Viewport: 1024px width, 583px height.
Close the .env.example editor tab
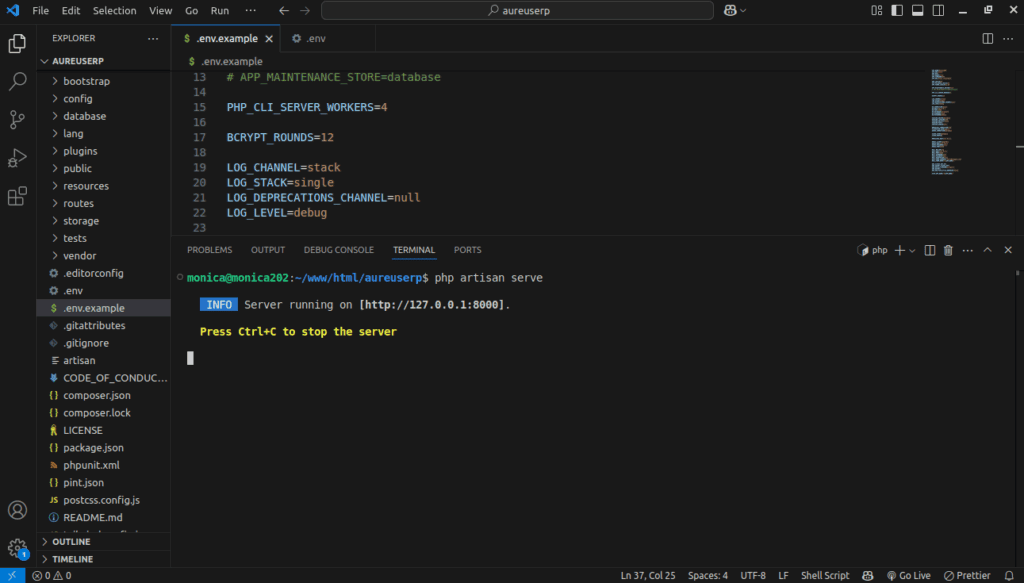(x=269, y=39)
